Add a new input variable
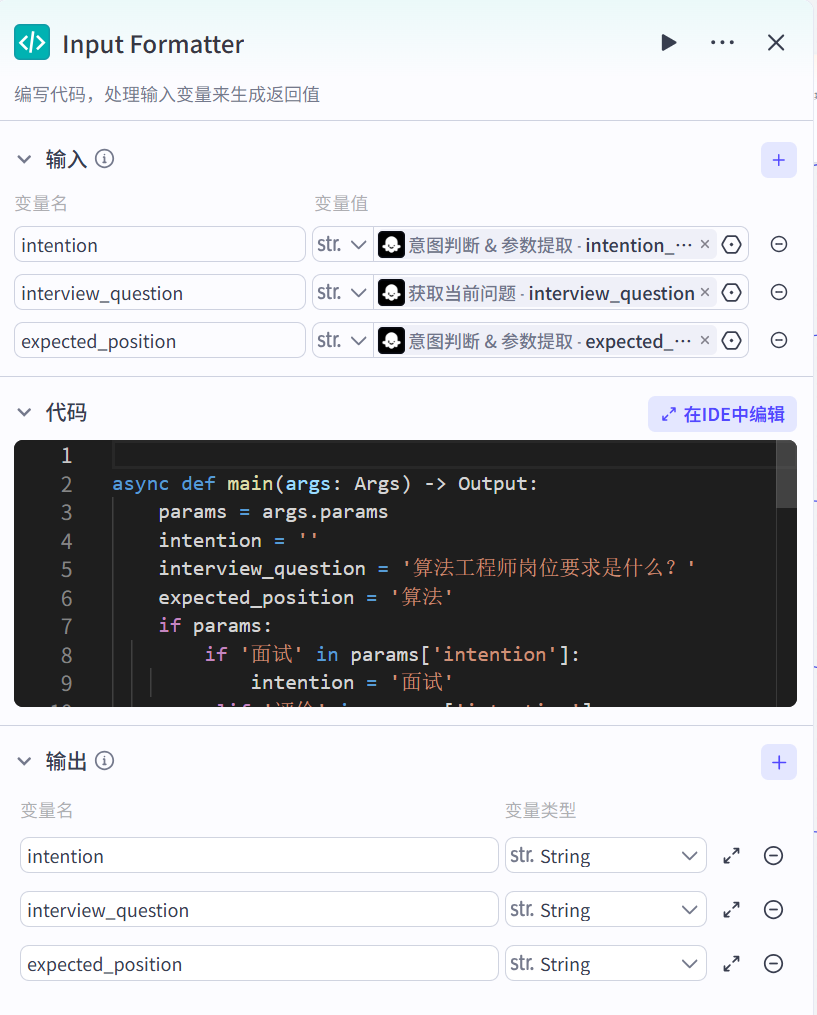 778,160
